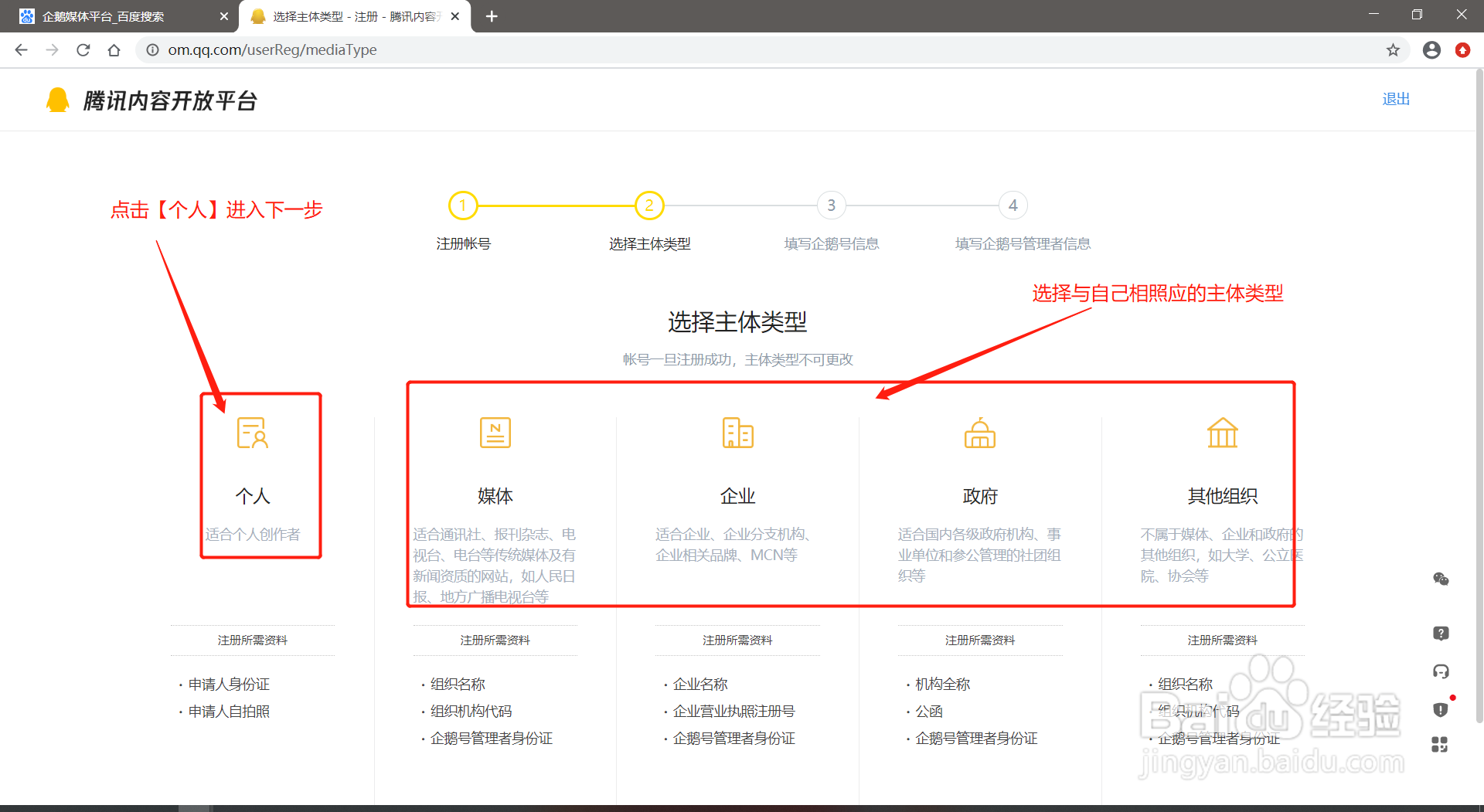Screen dimensions: 1484x812
Task: Click the 其他组织 title text
Action: (1223, 496)
